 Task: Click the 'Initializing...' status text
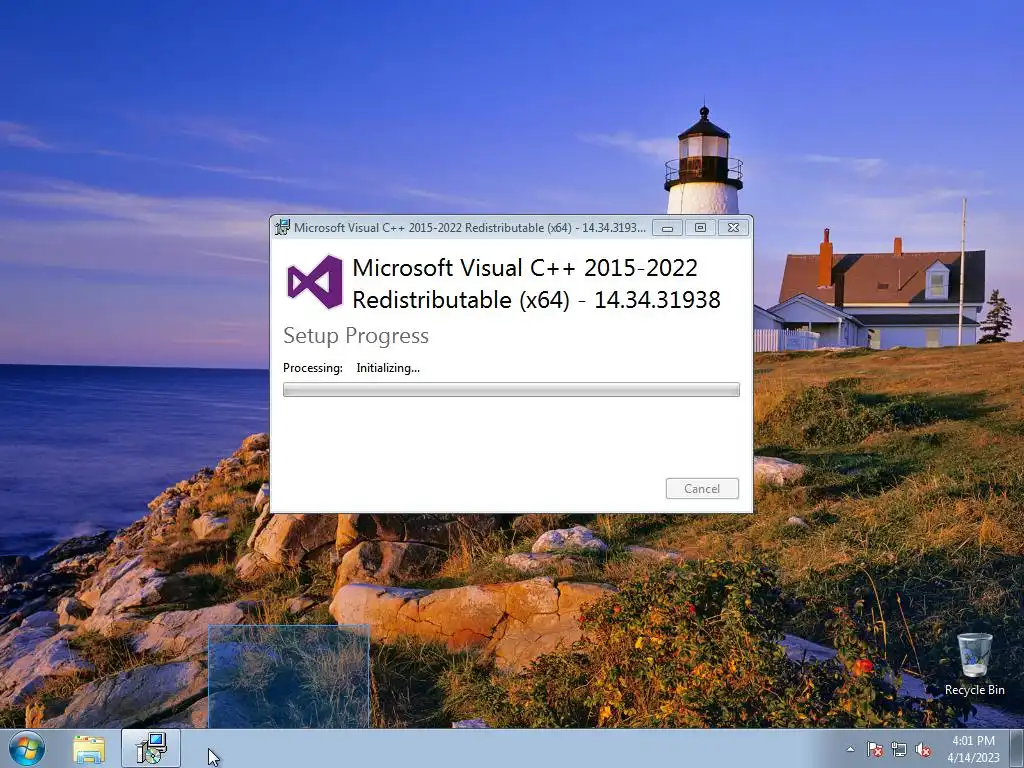(388, 368)
